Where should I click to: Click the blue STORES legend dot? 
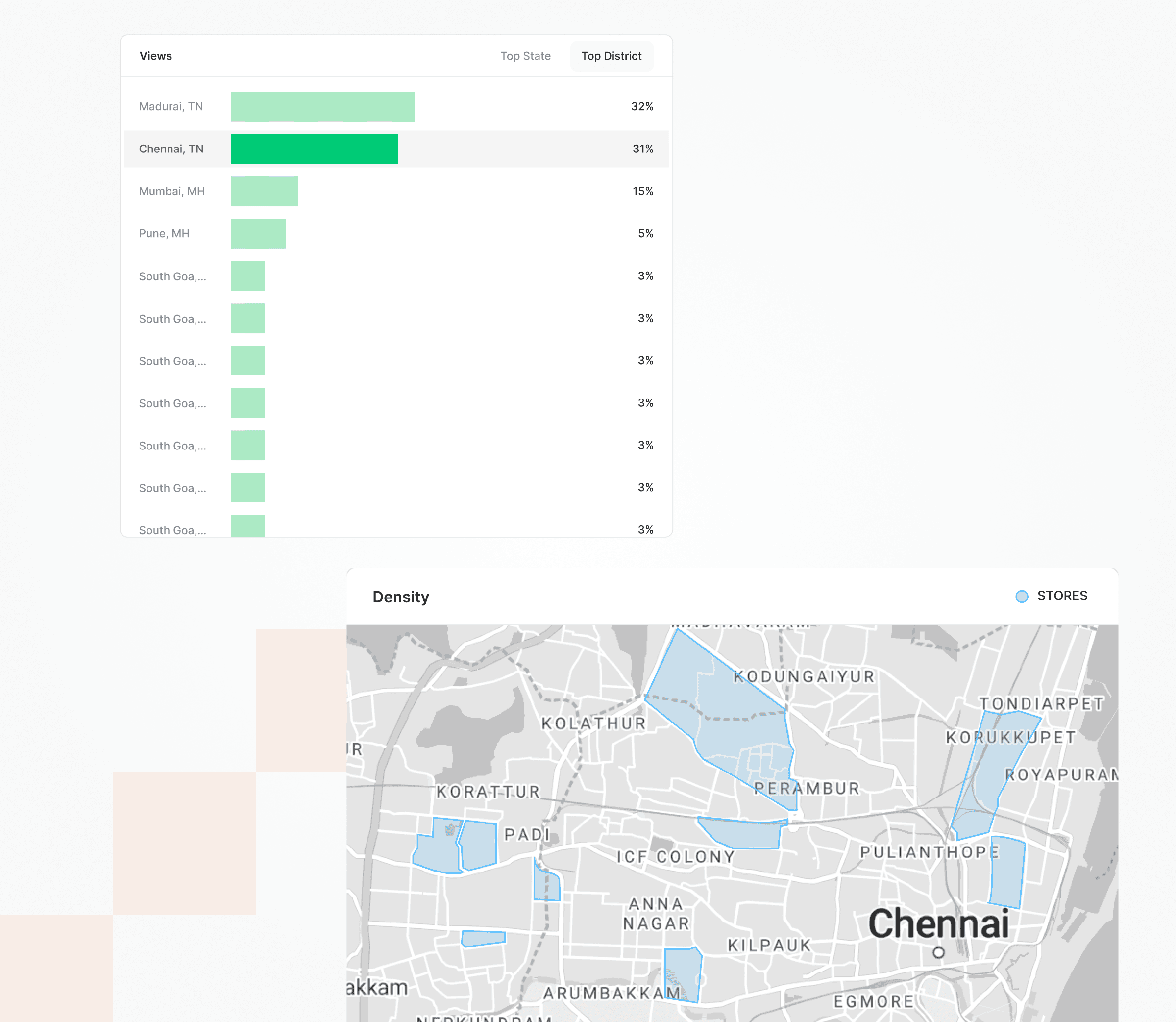(1022, 597)
